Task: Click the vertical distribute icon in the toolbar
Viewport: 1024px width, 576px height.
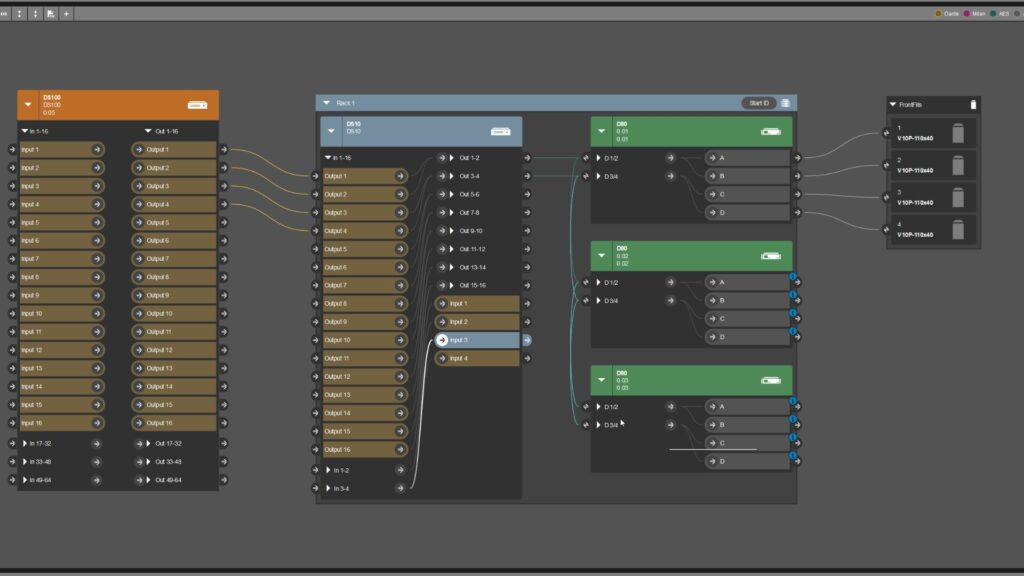Action: click(19, 13)
